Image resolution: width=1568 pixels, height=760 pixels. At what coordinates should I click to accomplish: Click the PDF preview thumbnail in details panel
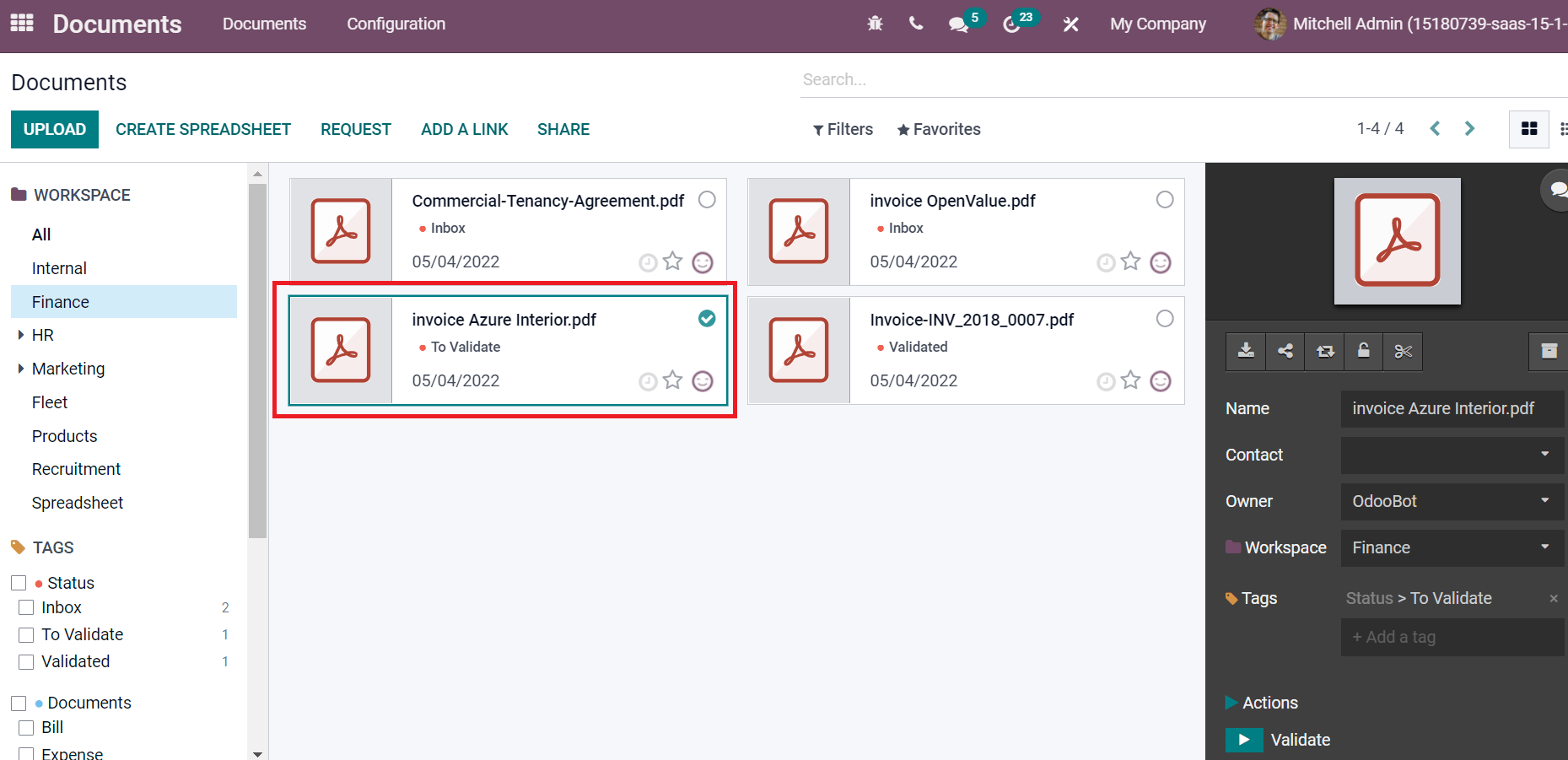(1397, 241)
